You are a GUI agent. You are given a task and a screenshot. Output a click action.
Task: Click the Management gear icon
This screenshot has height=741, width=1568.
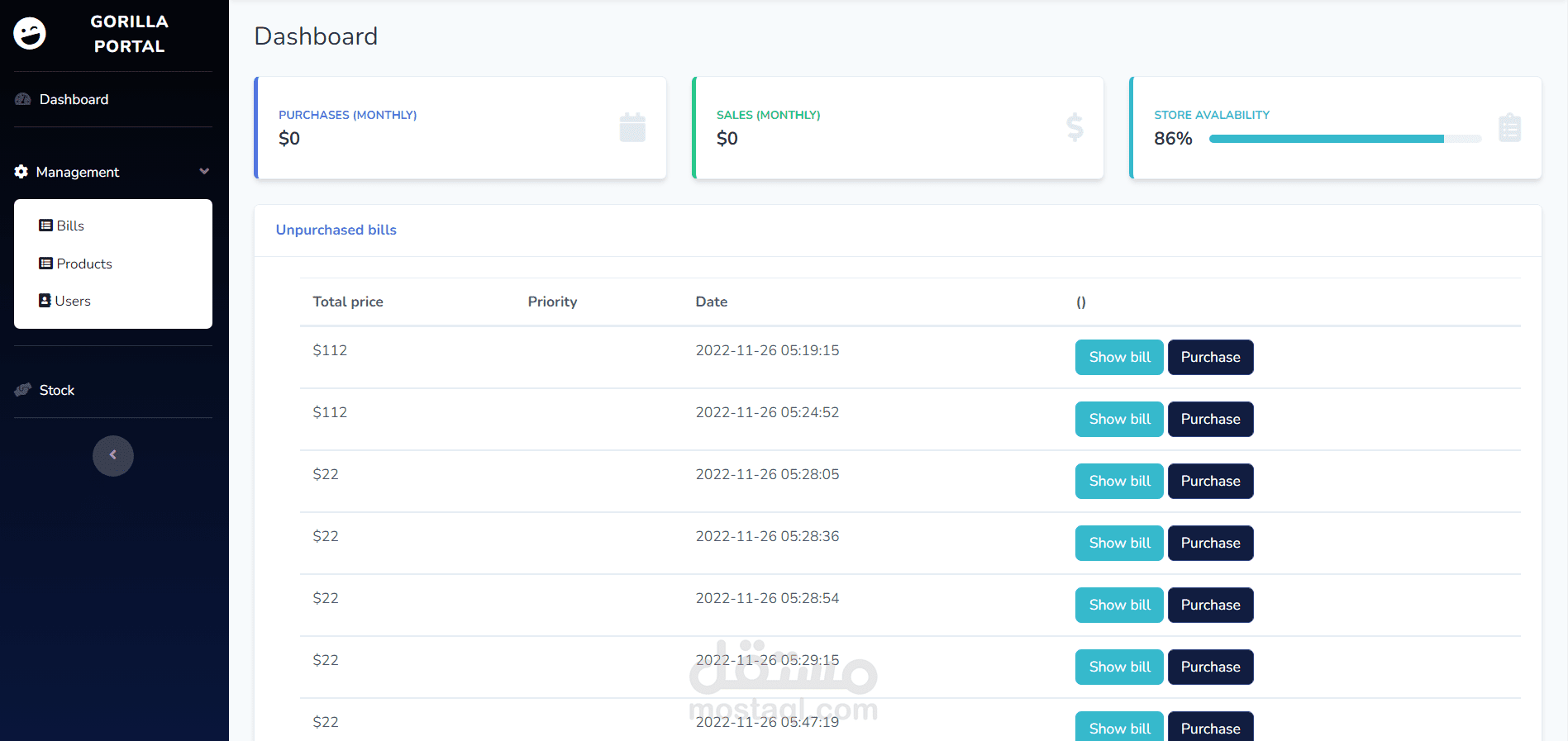[x=21, y=172]
